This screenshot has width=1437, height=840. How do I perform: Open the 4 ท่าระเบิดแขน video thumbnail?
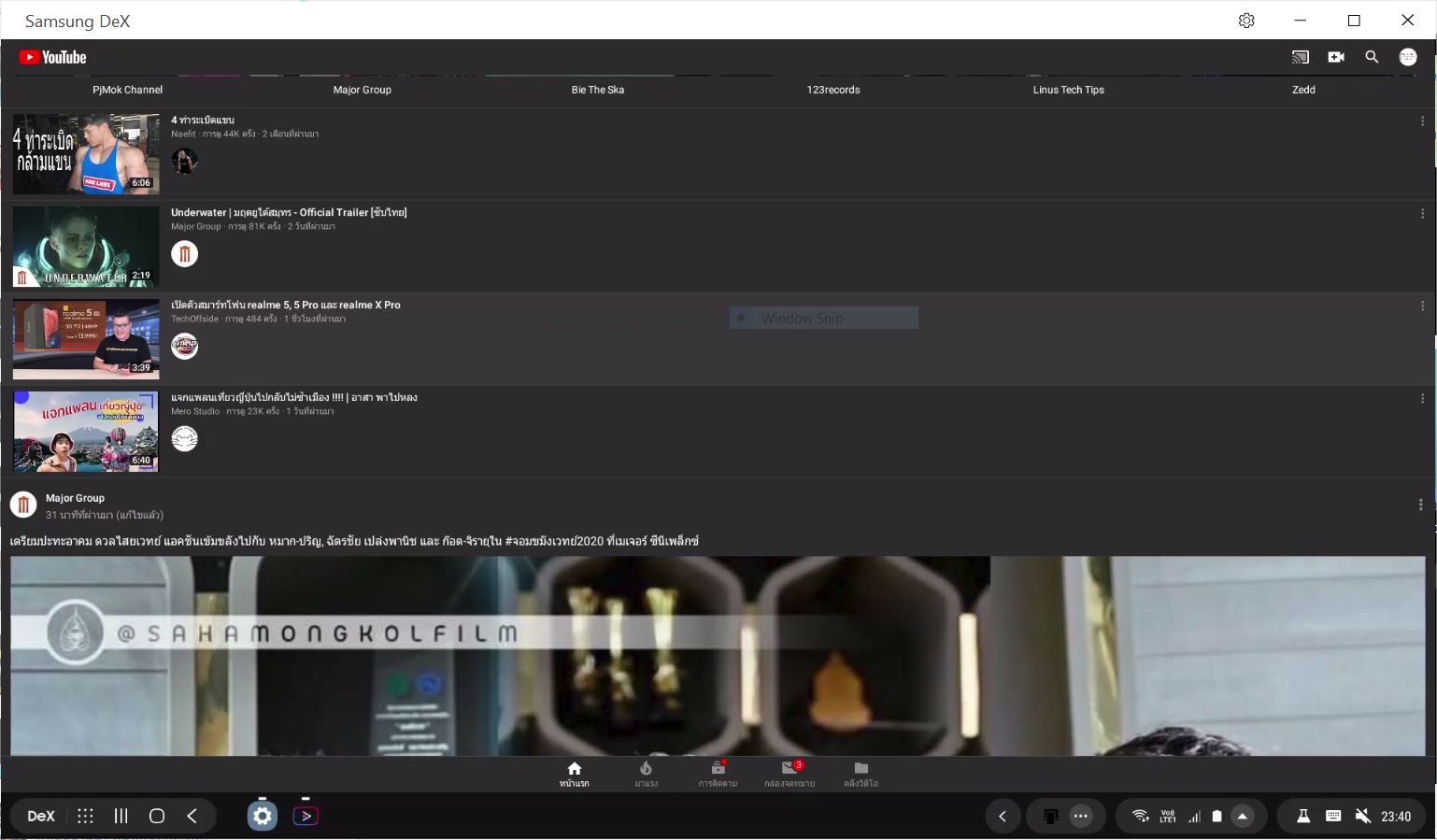86,154
